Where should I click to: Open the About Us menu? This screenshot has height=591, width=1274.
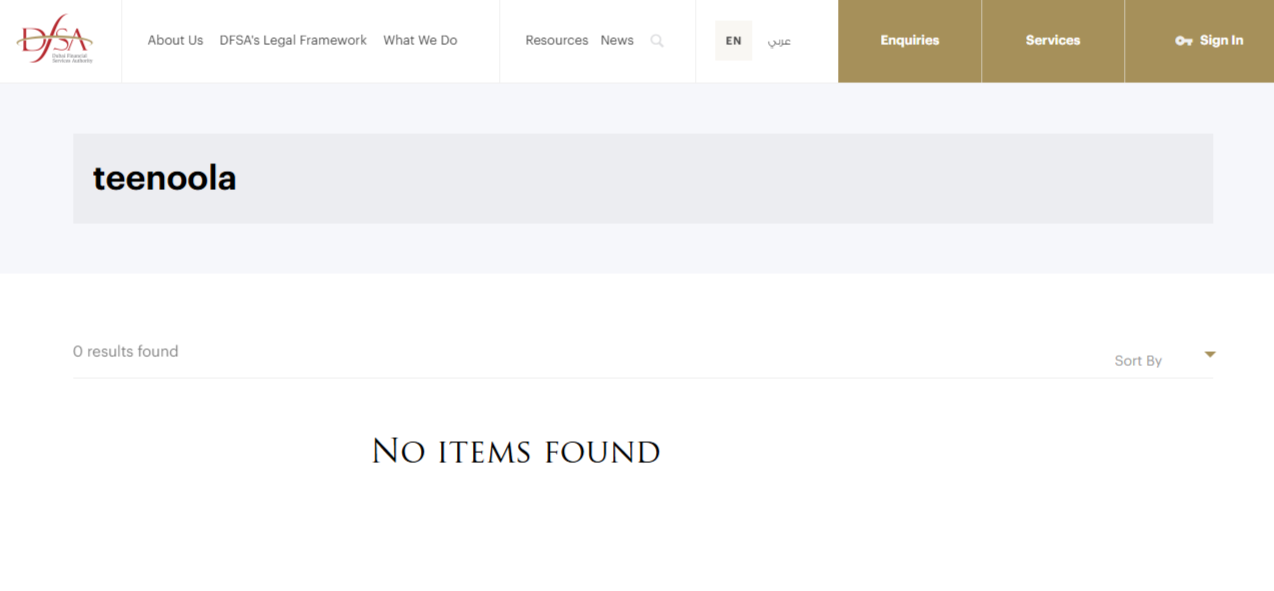[175, 40]
